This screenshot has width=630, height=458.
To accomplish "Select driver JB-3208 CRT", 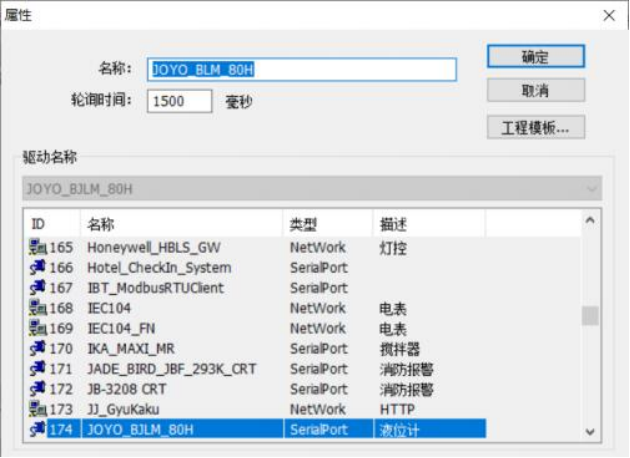I will pos(127,389).
